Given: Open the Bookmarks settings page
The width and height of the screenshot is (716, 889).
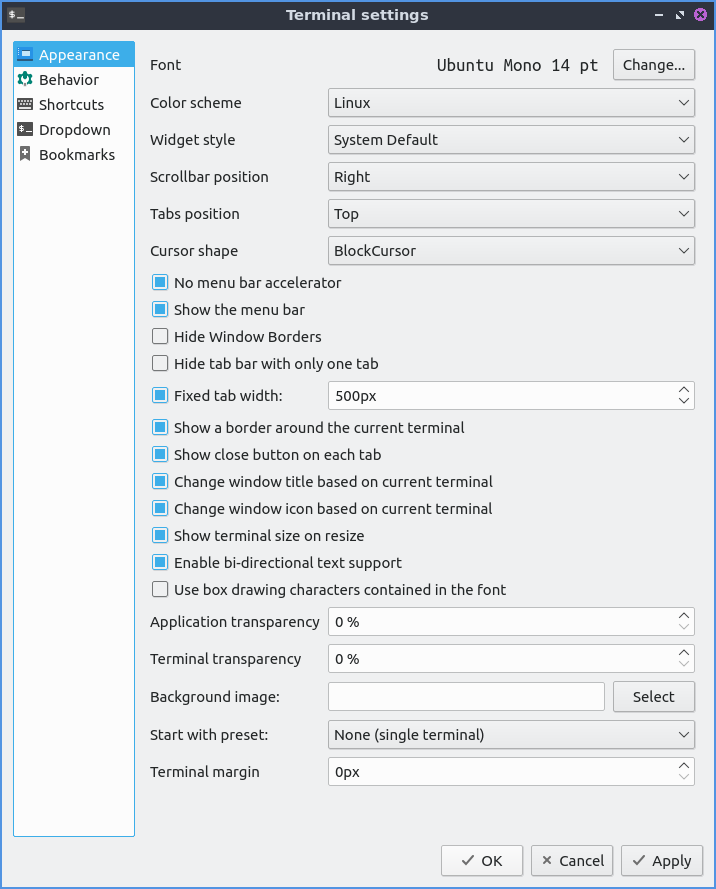Looking at the screenshot, I should pyautogui.click(x=76, y=155).
